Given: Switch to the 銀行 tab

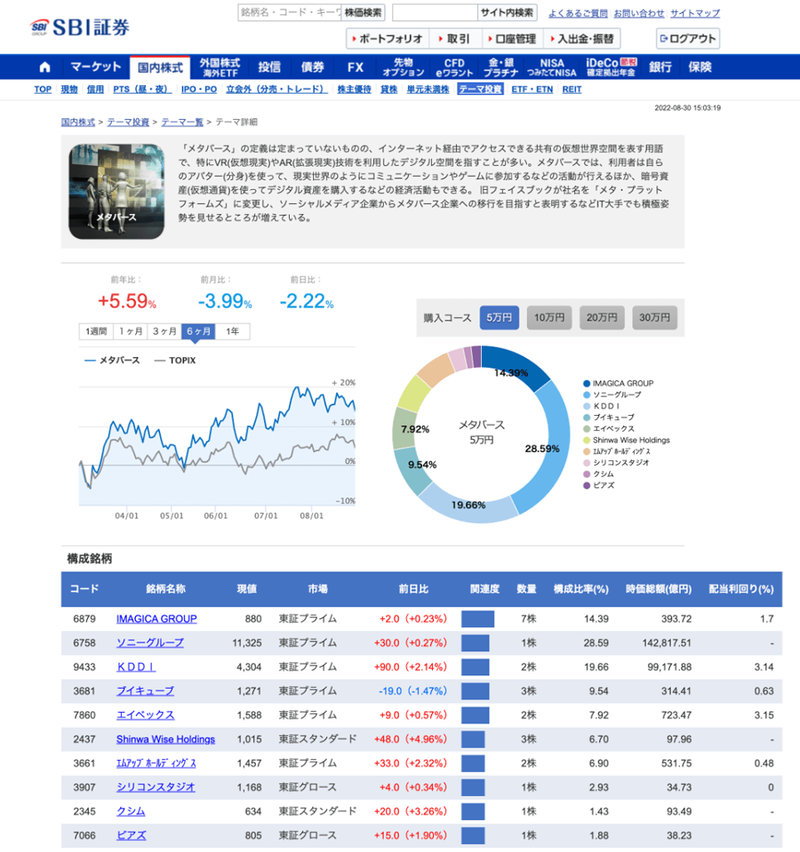Looking at the screenshot, I should click(x=660, y=67).
